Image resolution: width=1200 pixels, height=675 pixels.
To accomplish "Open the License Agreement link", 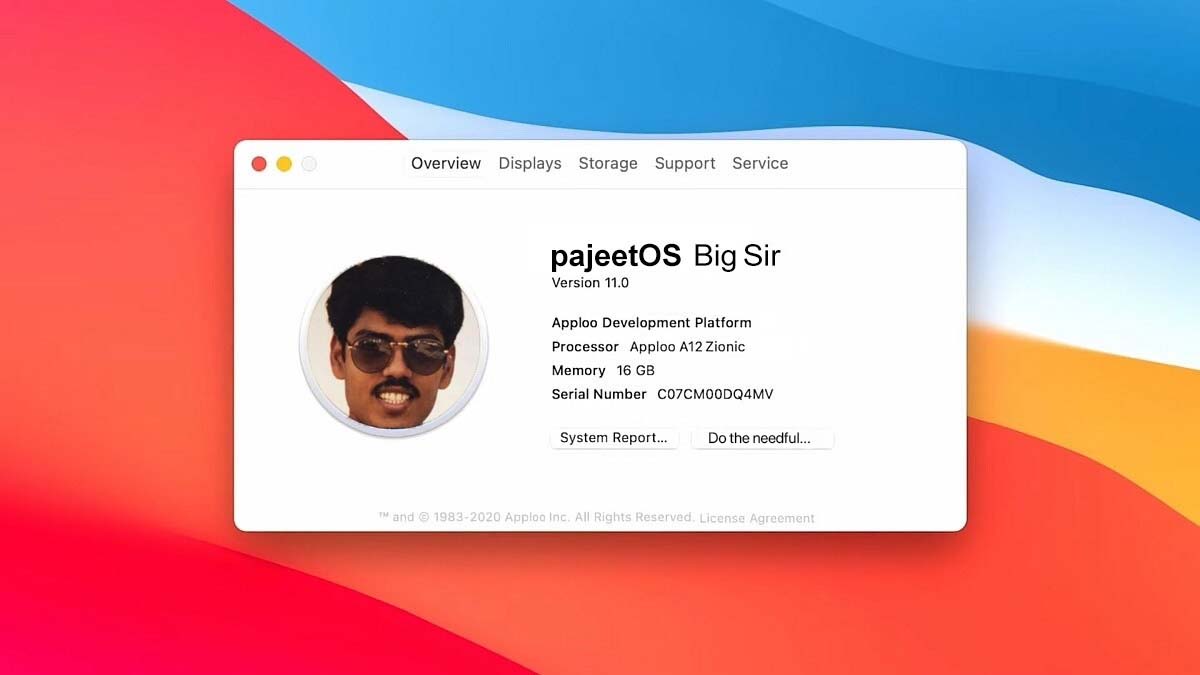I will tap(757, 518).
